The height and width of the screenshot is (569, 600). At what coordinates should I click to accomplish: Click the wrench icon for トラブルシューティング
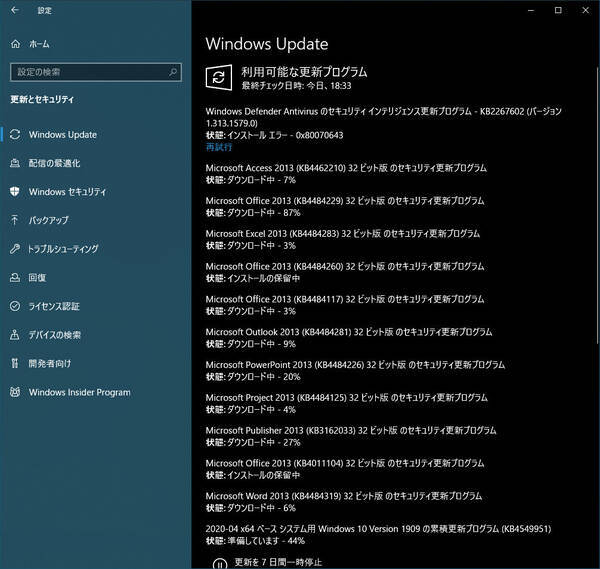(x=15, y=249)
